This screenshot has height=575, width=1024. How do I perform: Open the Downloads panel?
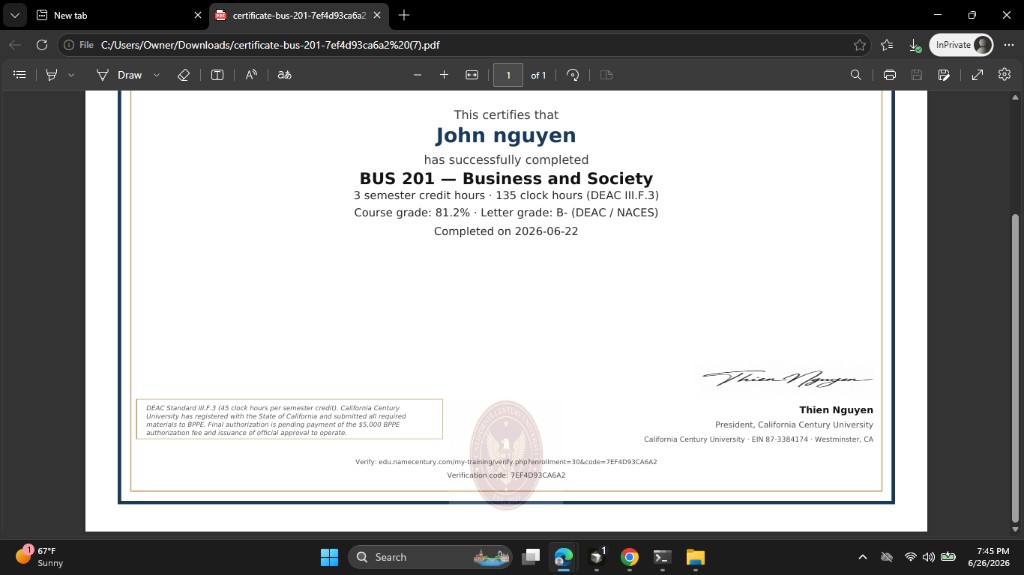coord(915,45)
